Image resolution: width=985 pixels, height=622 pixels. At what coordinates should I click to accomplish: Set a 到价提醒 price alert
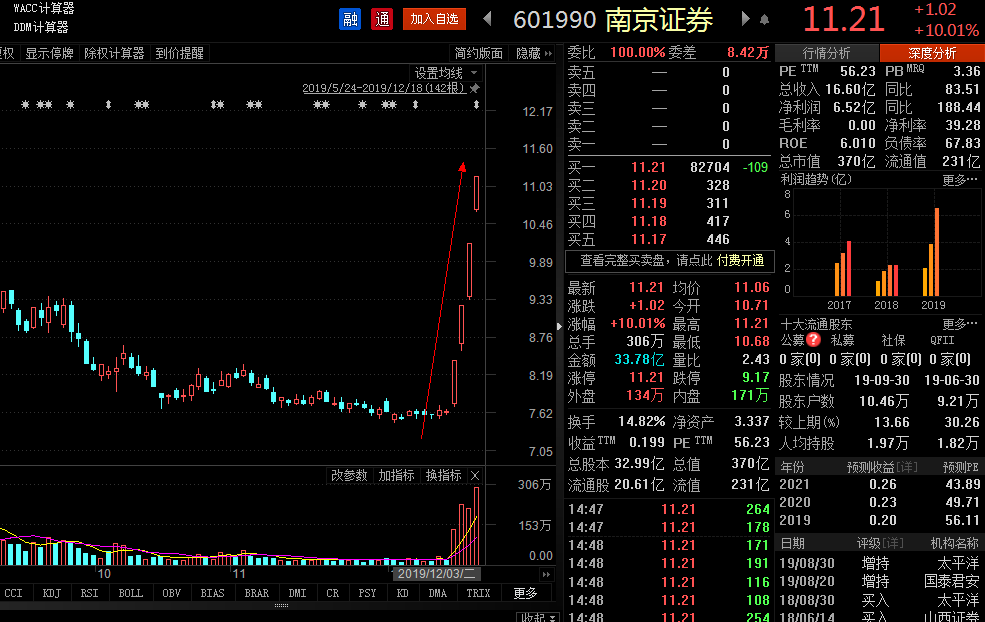click(180, 53)
